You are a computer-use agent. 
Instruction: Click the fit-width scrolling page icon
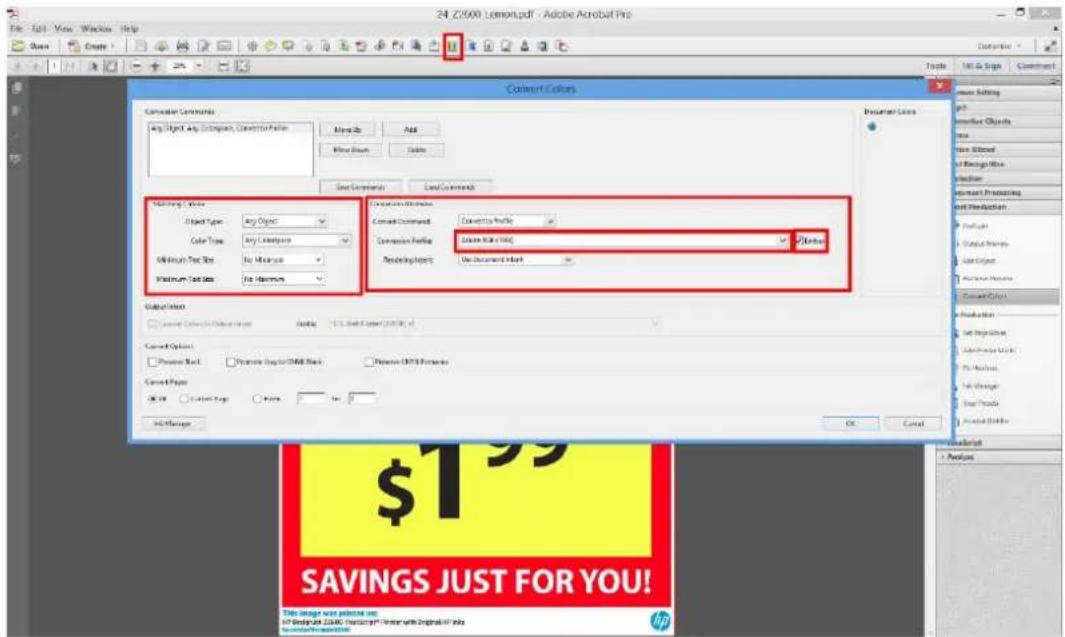[x=223, y=66]
